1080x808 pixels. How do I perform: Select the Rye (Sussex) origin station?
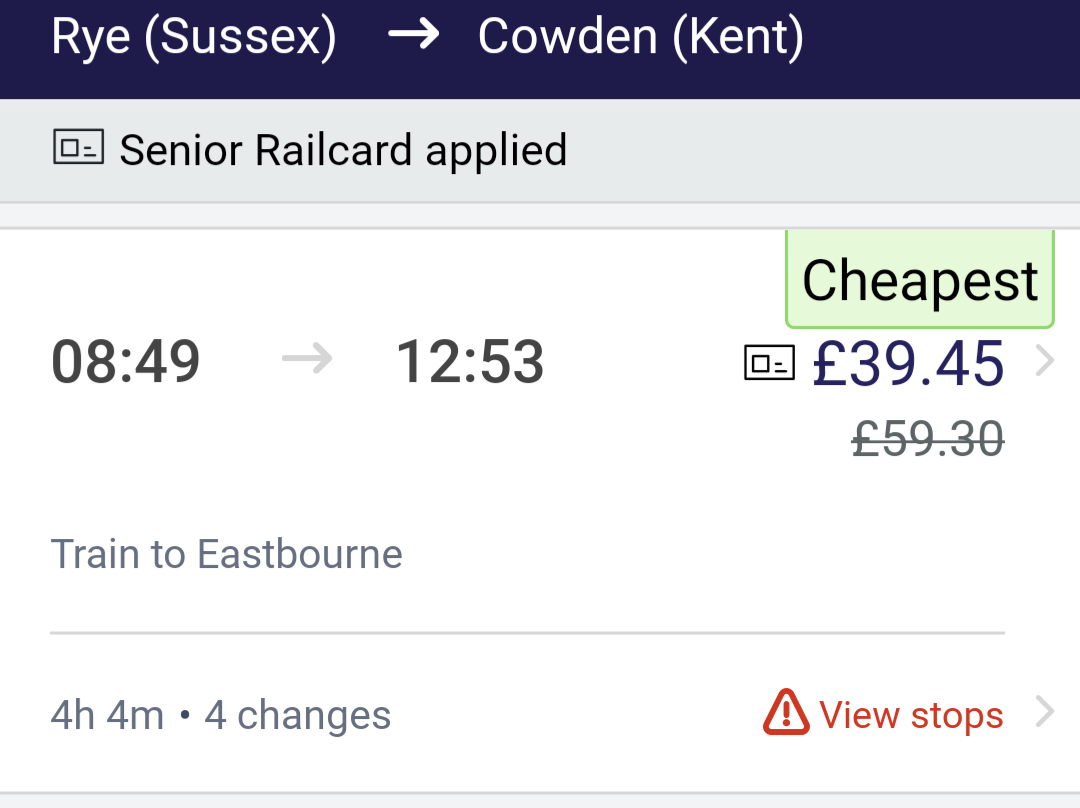click(194, 36)
